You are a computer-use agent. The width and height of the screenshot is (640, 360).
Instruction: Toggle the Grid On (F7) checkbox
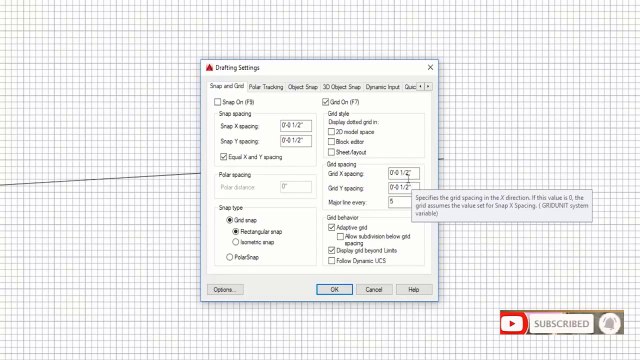tap(325, 102)
